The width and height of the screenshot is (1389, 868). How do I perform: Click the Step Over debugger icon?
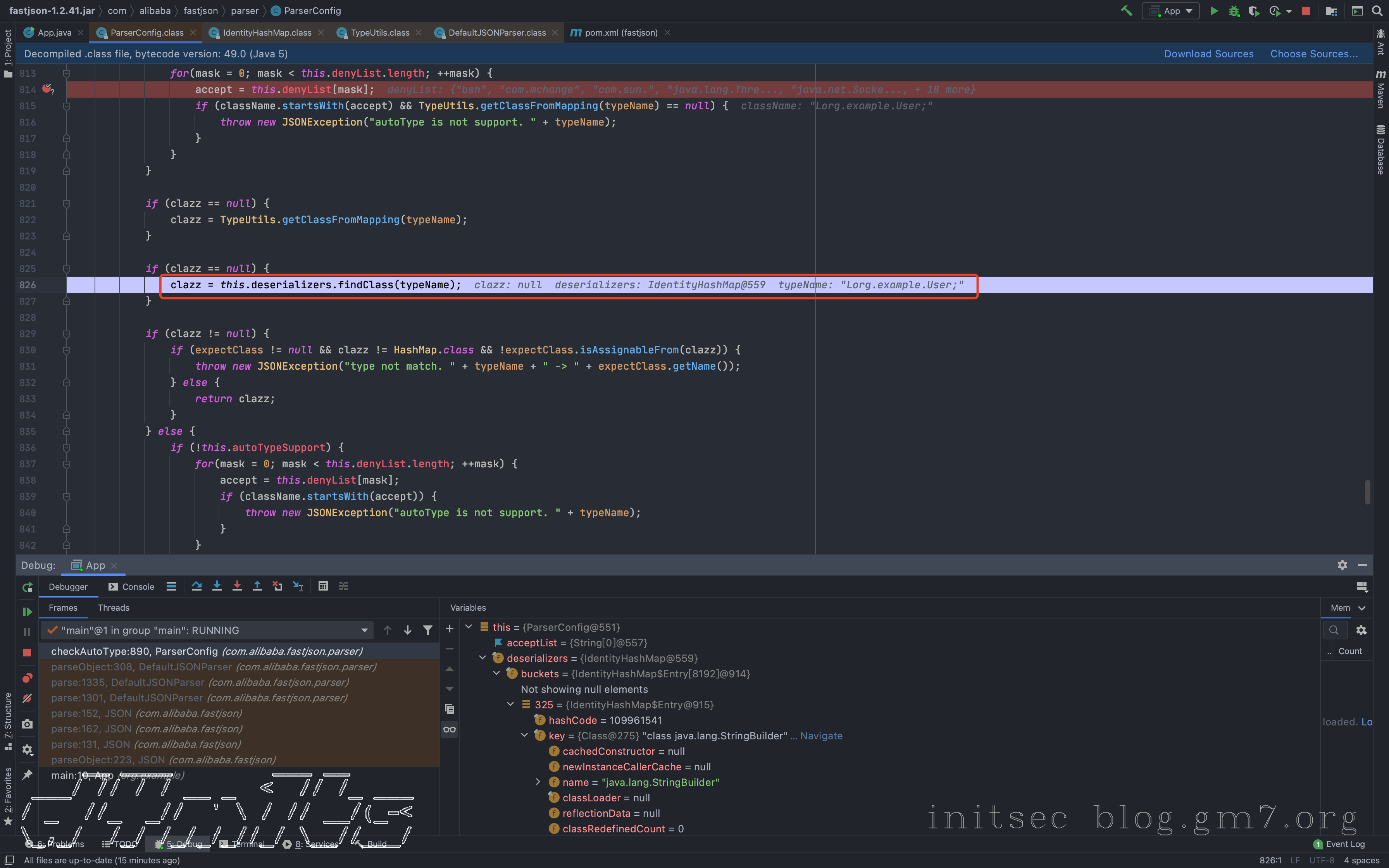coord(196,586)
